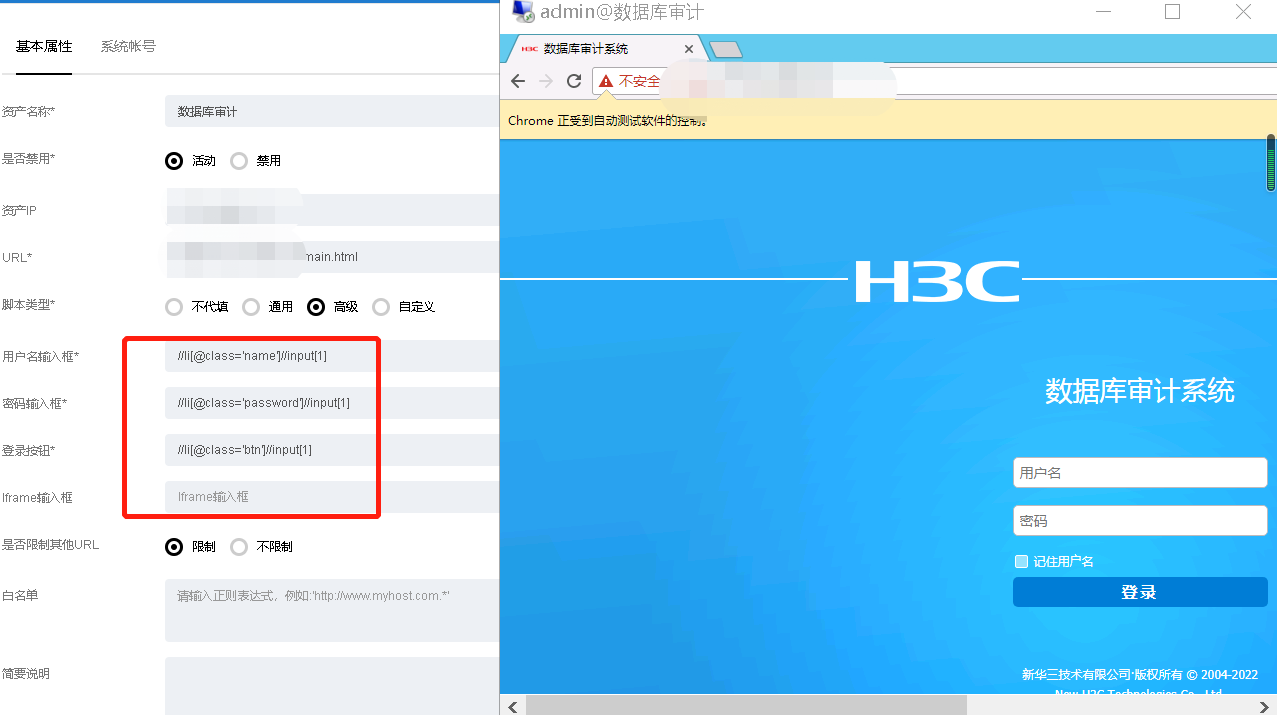Screen dimensions: 1277x715
Task: Click the horizontal scrollbar thumb
Action: [746, 706]
